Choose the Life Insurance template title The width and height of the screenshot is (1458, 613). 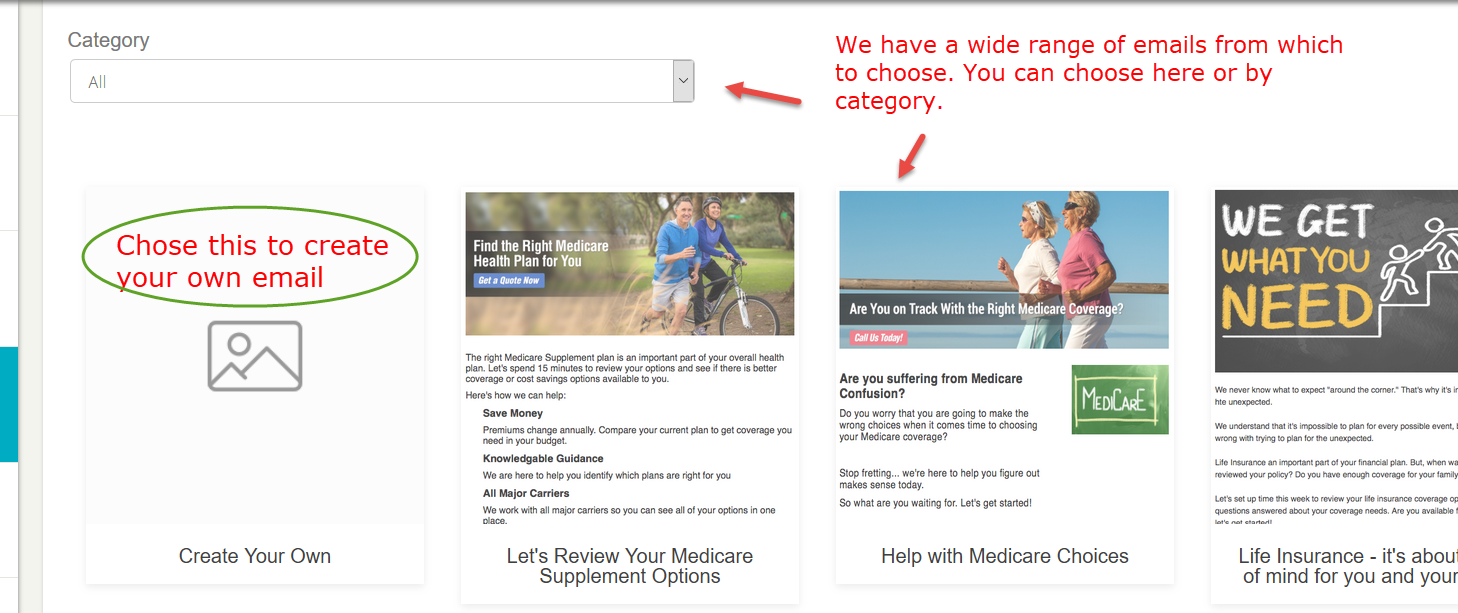(1347, 566)
